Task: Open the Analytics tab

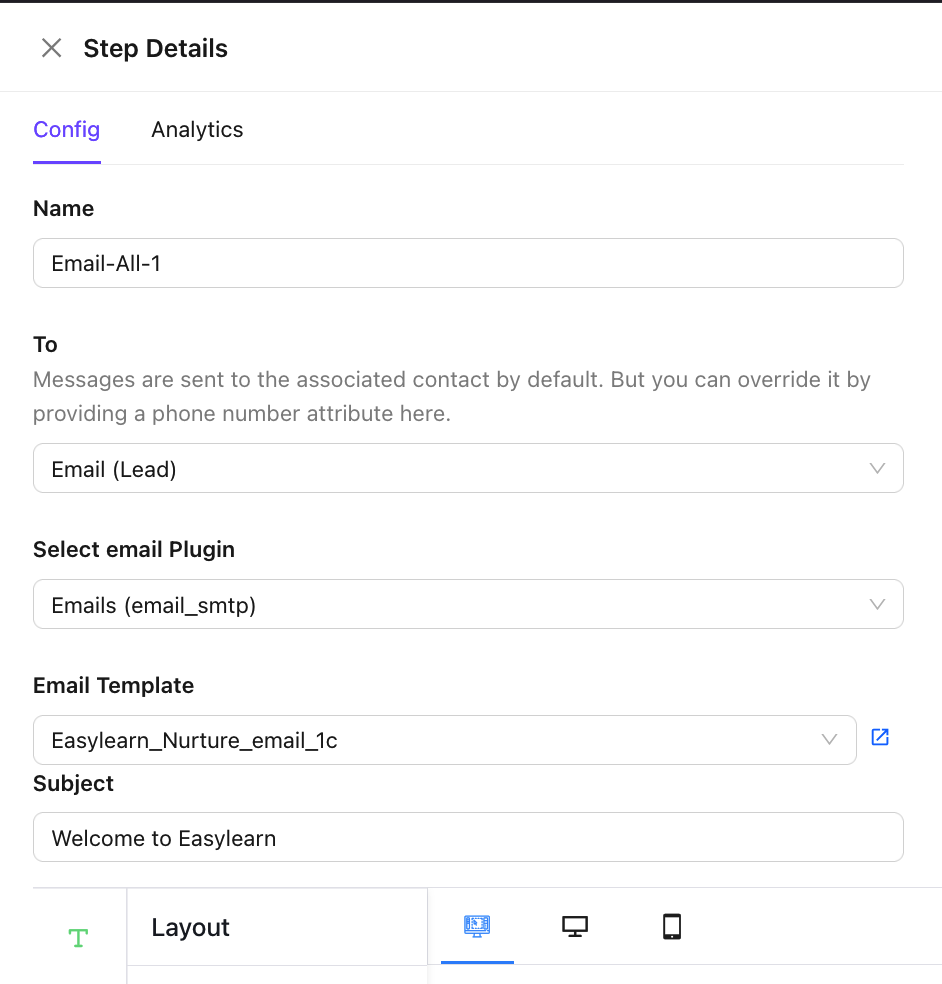Action: [197, 130]
